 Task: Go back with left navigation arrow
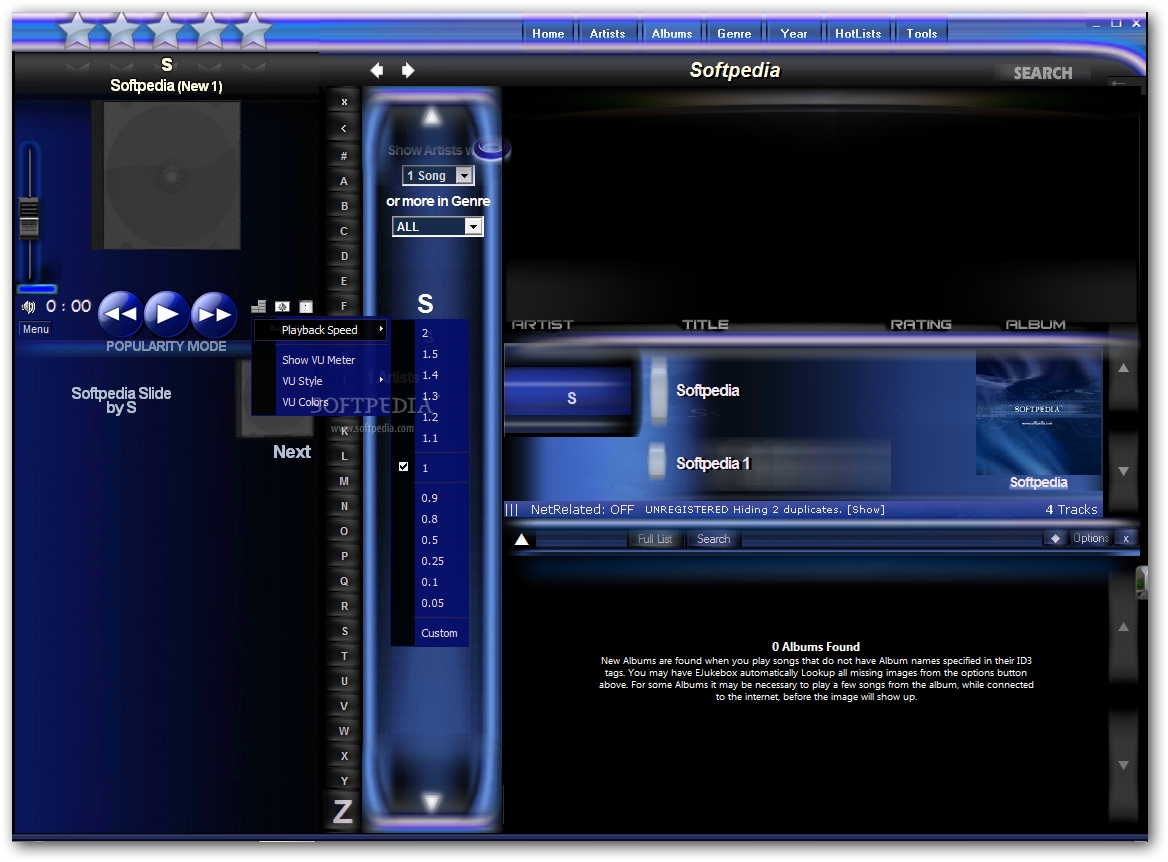click(x=377, y=70)
